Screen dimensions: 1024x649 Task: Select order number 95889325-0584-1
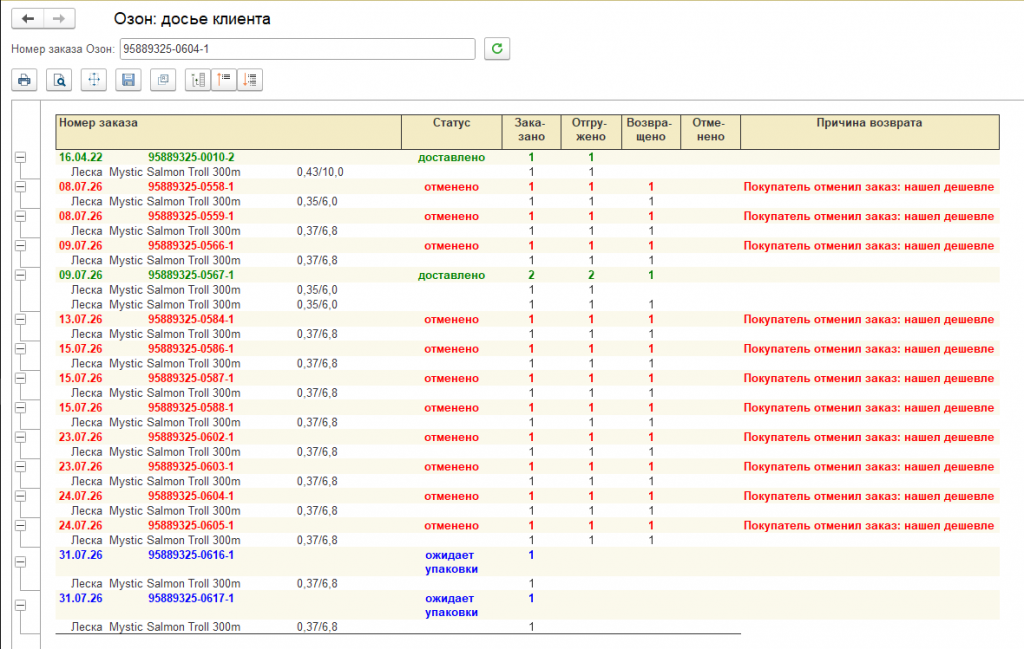coord(191,319)
